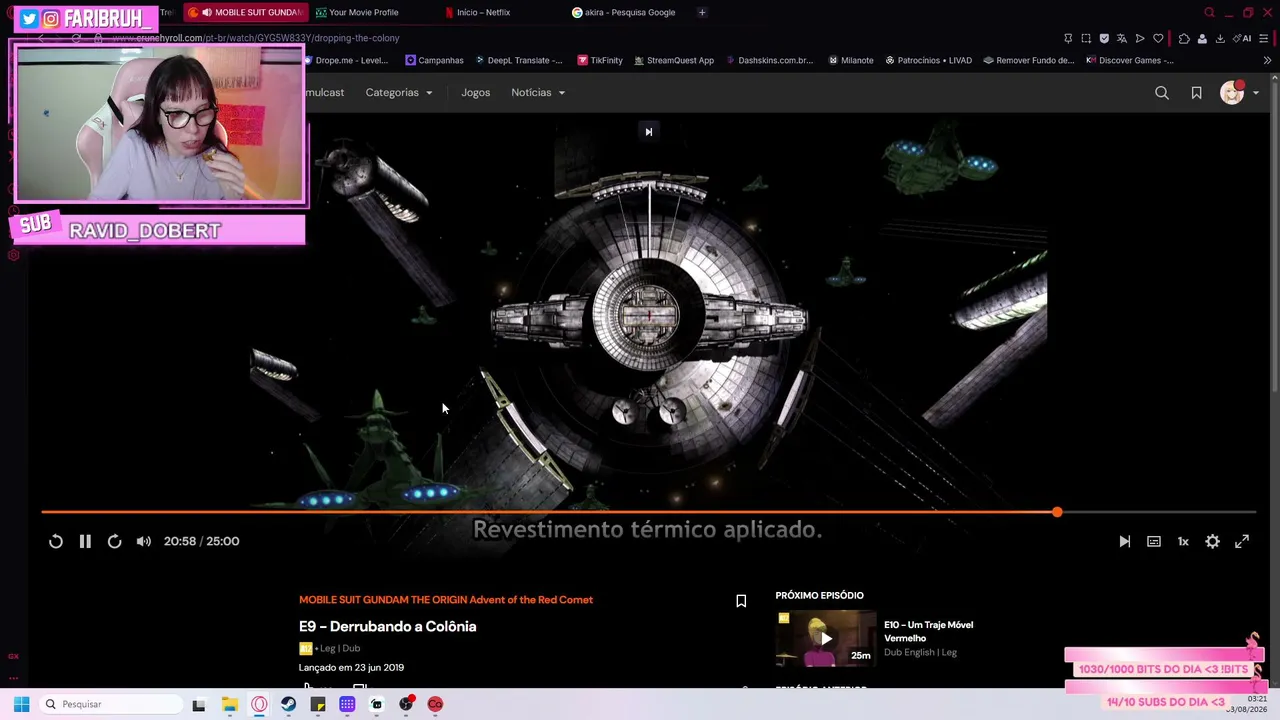The height and width of the screenshot is (720, 1280).
Task: Click the browser heart favorite icon
Action: (1158, 38)
